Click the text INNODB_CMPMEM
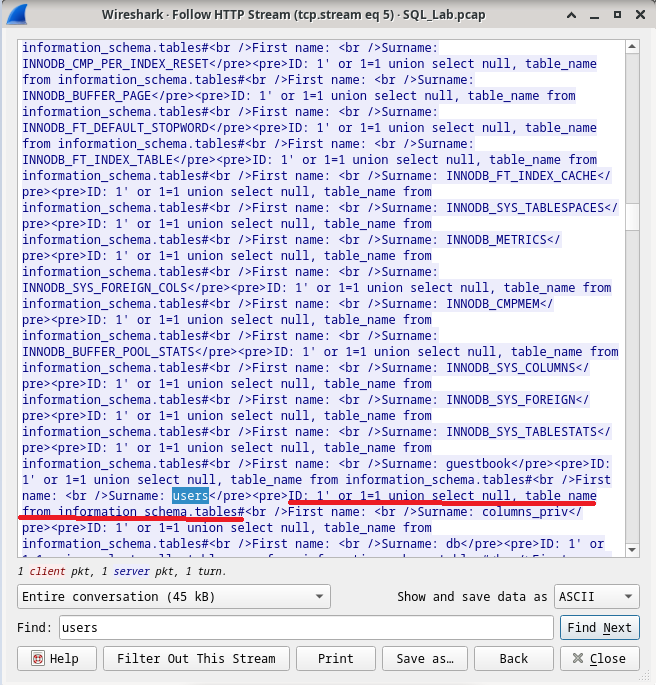The height and width of the screenshot is (685, 656). coord(493,304)
